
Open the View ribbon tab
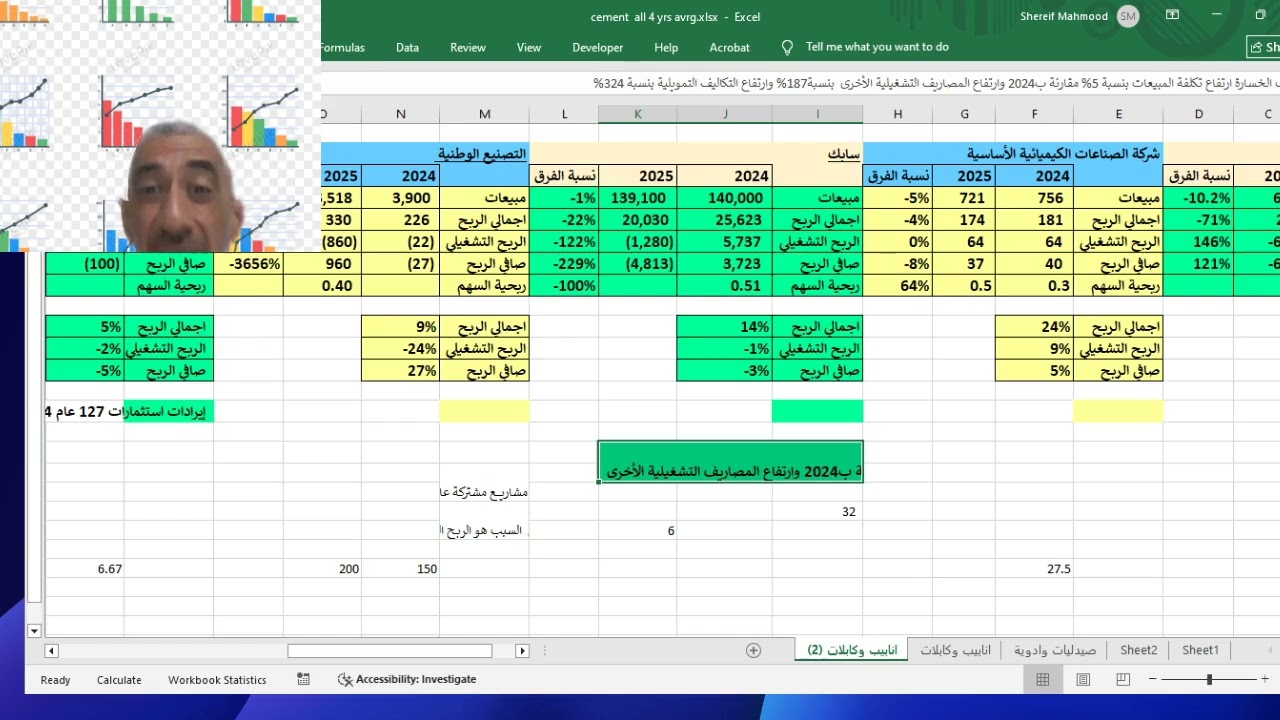tap(529, 47)
